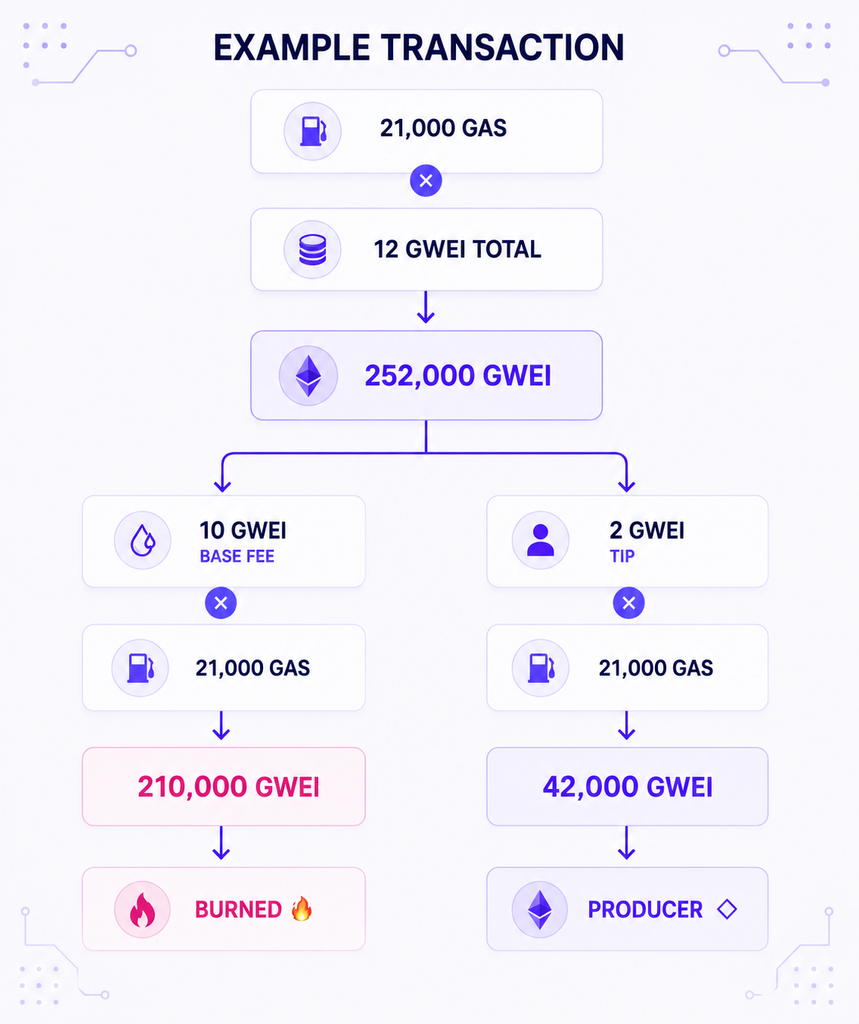
Task: Click the Ethereum icon in PRODUCER card
Action: [x=540, y=909]
